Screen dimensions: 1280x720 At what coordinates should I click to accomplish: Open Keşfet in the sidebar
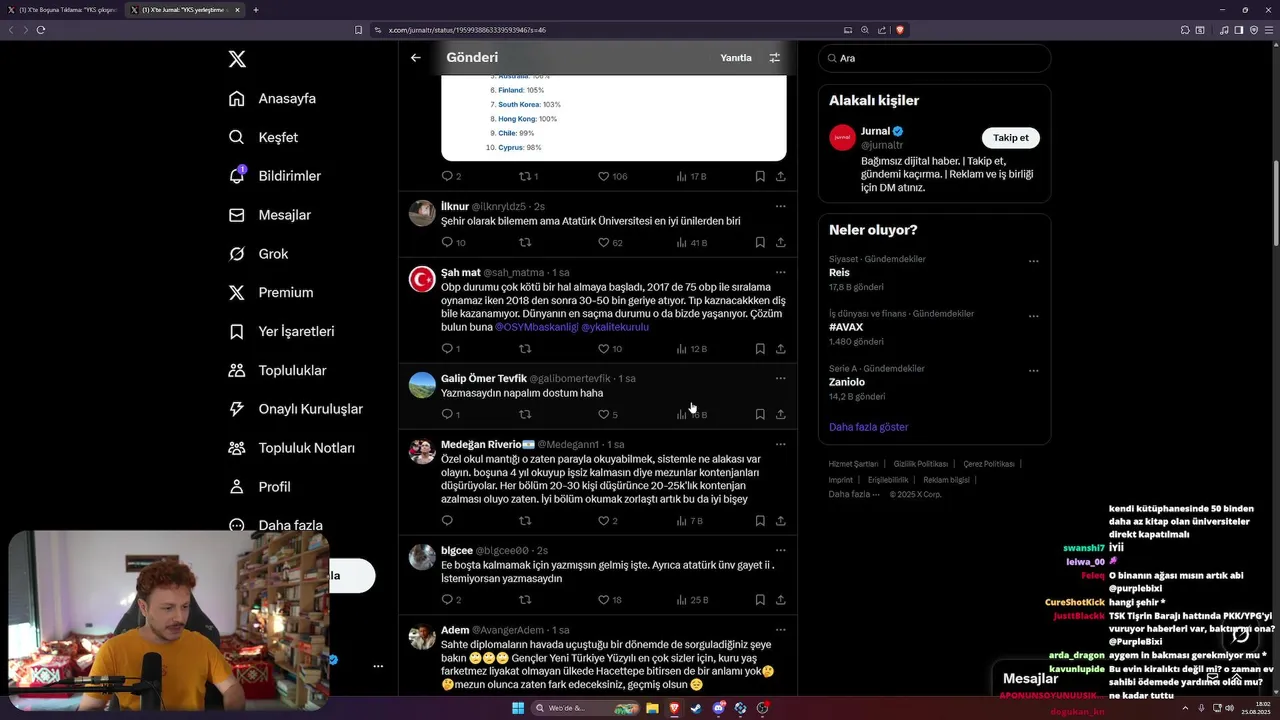263,137
